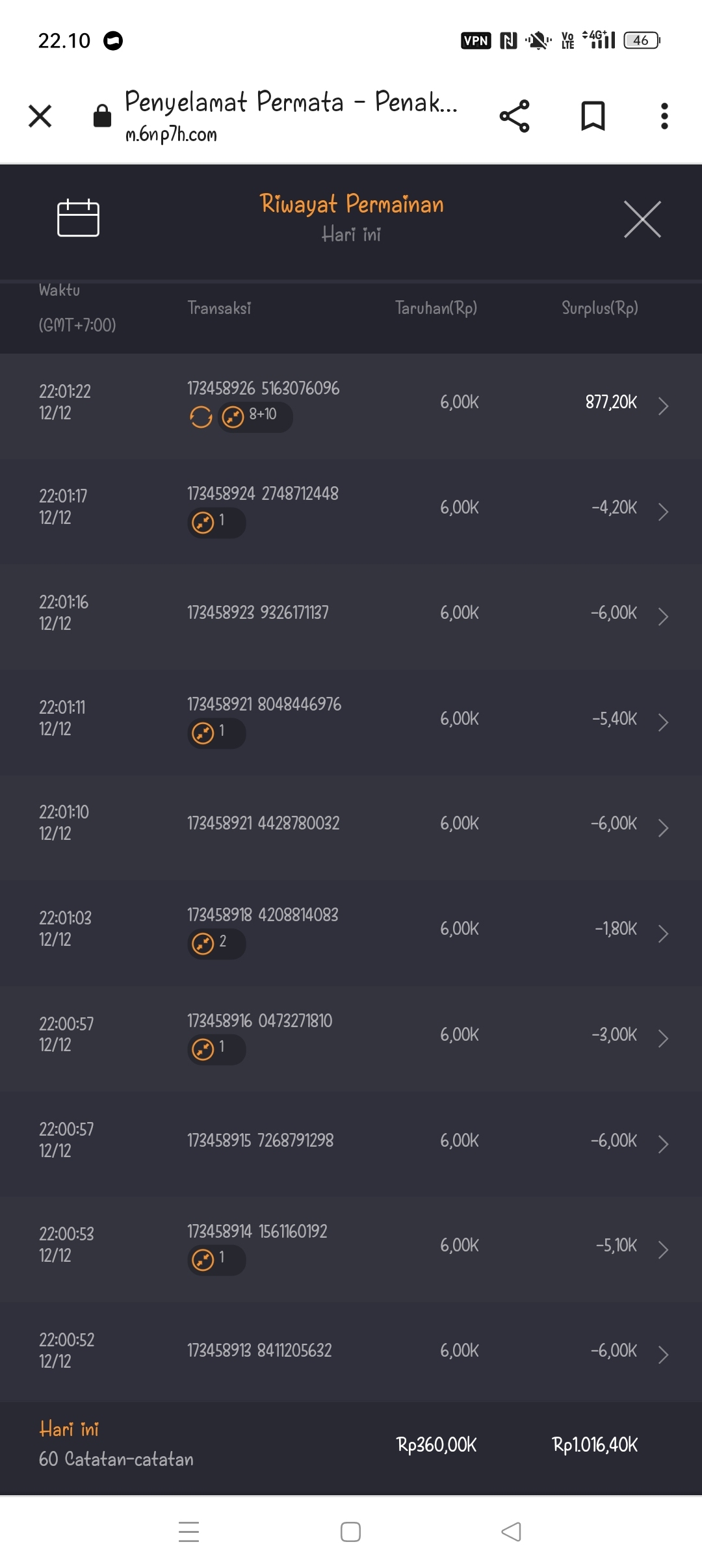Screen dimensions: 702x1568
Task: Tap the free-spin refresh icon on 22:01:22 row
Action: tap(201, 417)
